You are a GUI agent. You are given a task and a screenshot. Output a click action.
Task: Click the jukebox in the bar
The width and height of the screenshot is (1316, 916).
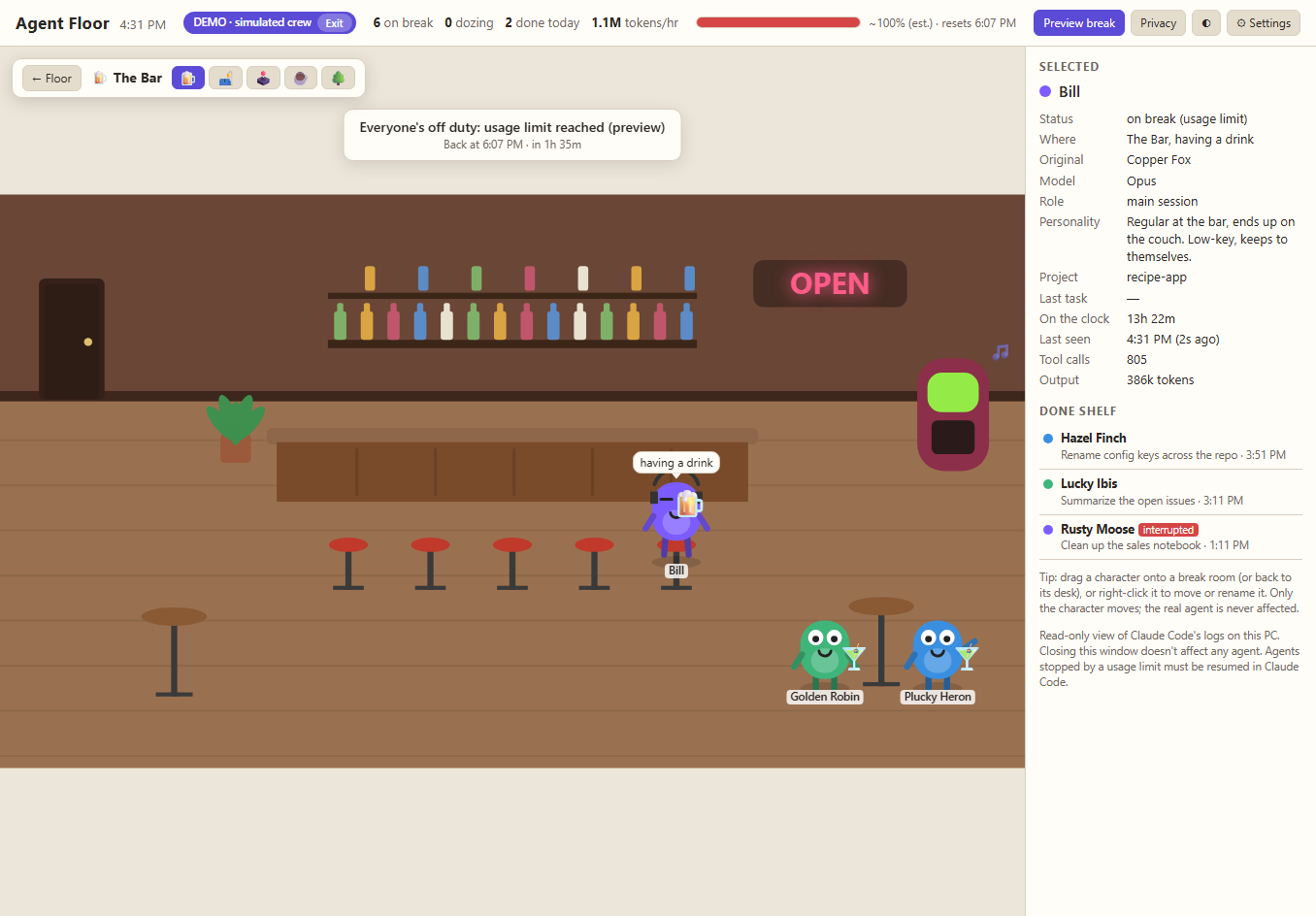(953, 414)
